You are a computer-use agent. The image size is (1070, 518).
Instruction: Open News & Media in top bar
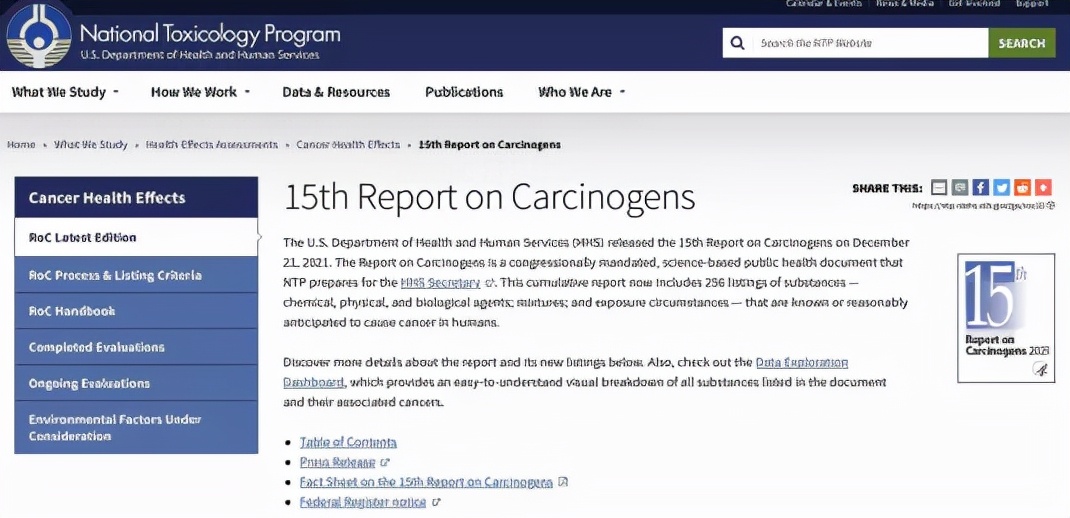click(905, 3)
